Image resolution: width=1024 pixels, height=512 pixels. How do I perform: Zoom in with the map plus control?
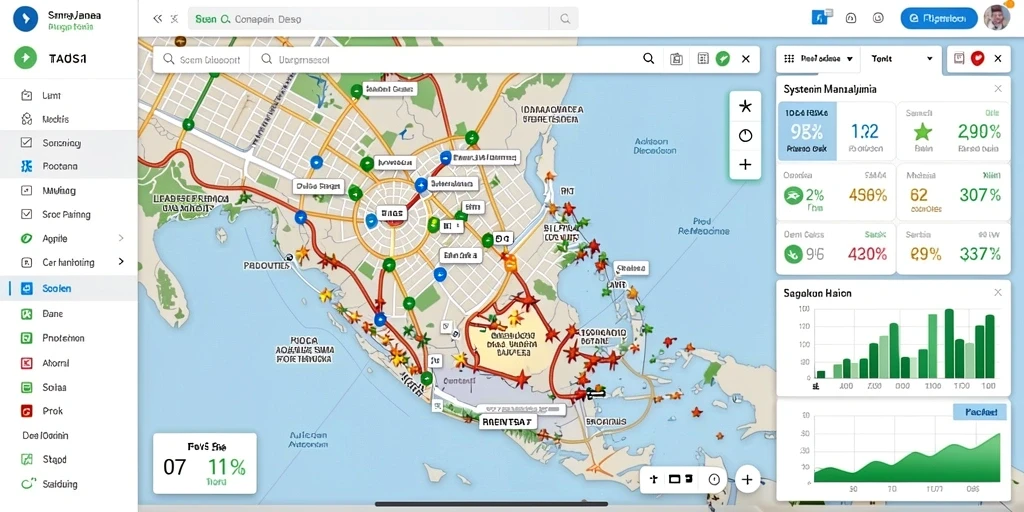(745, 165)
